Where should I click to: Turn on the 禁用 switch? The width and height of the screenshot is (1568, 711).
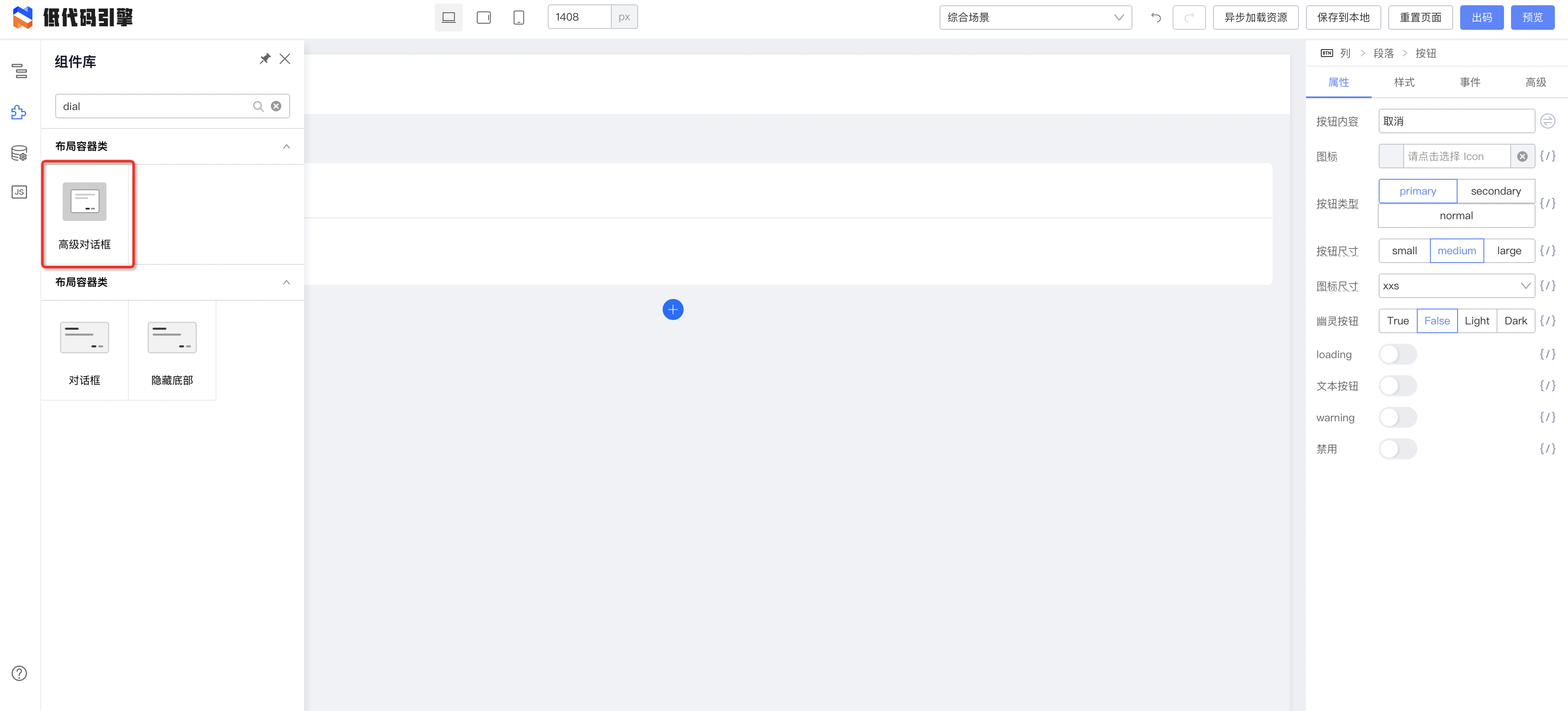(1398, 449)
